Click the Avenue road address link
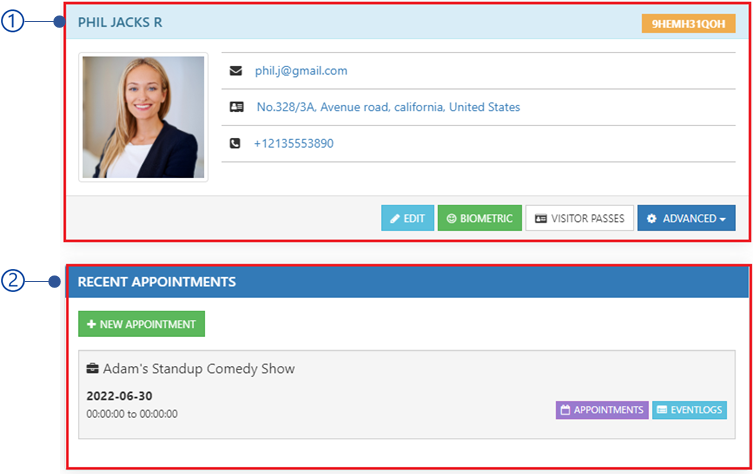Viewport: 753px width, 474px height. [388, 107]
